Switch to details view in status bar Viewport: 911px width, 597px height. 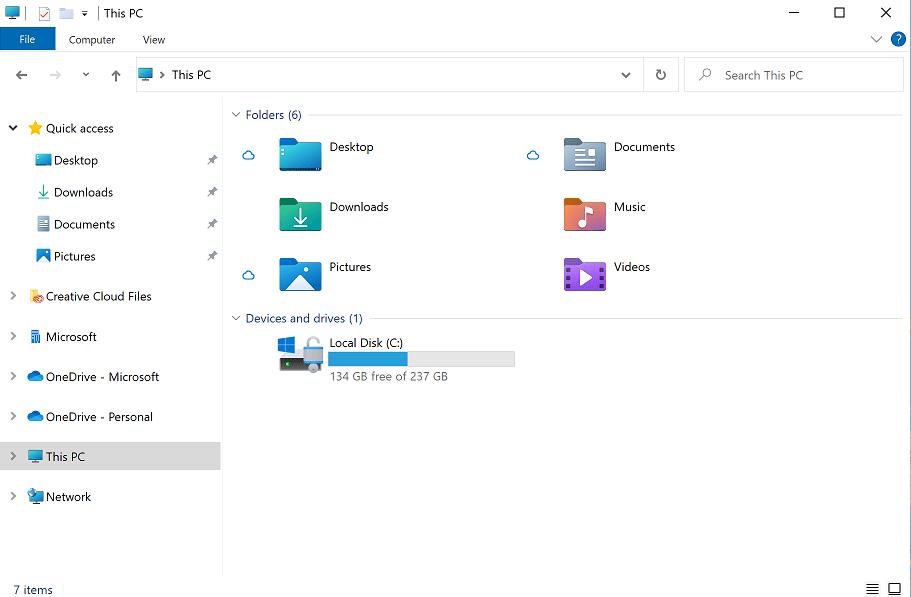pyautogui.click(x=872, y=589)
